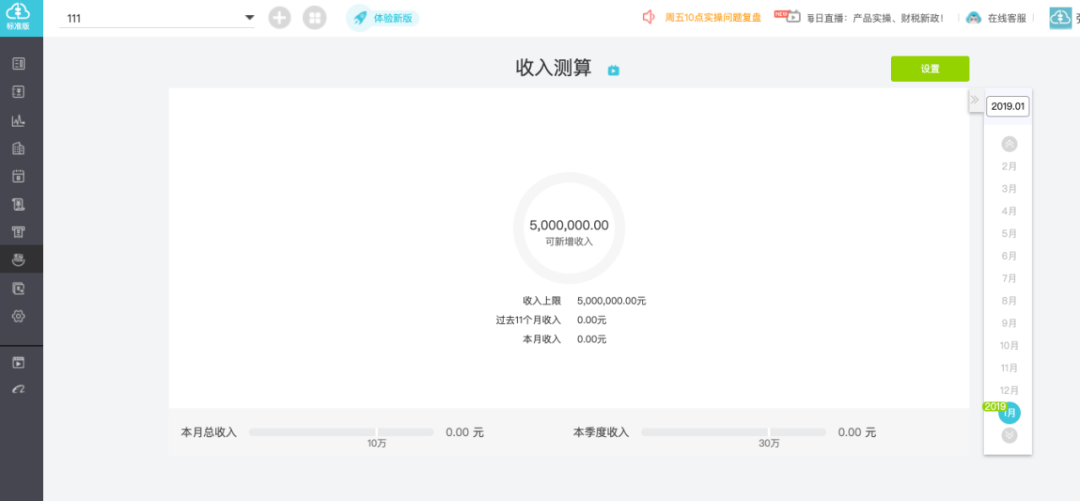The height and width of the screenshot is (501, 1080).
Task: Click the gray plus icon beside company selector
Action: pos(280,18)
